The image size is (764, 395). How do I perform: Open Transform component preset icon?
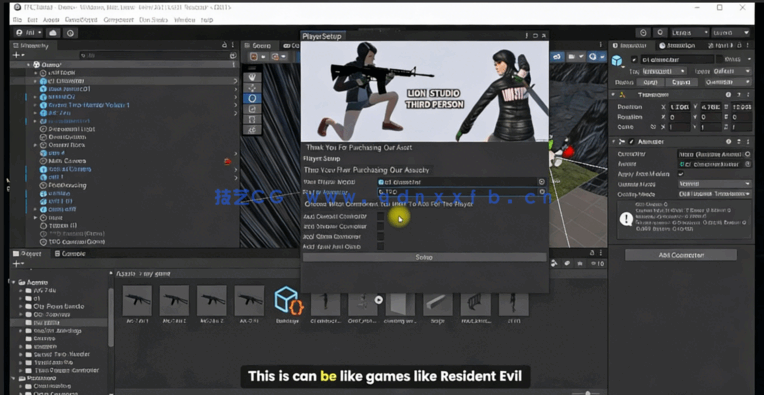[x=738, y=94]
